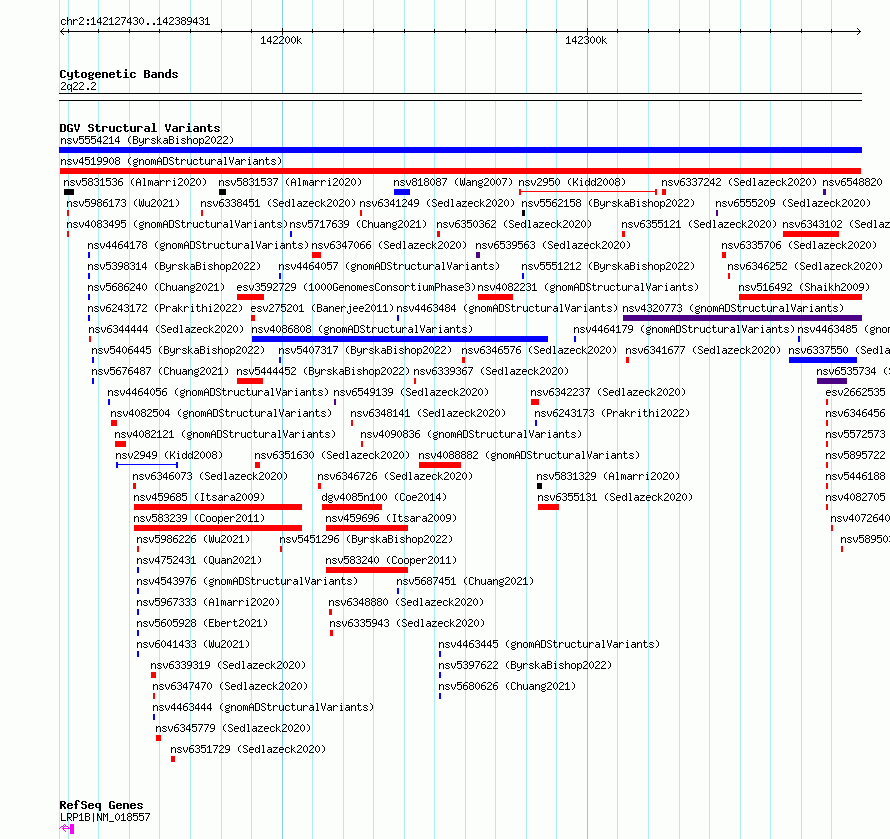The width and height of the screenshot is (890, 839).
Task: Click the black nsv5831329 (Almarri2020) block
Action: 539,486
